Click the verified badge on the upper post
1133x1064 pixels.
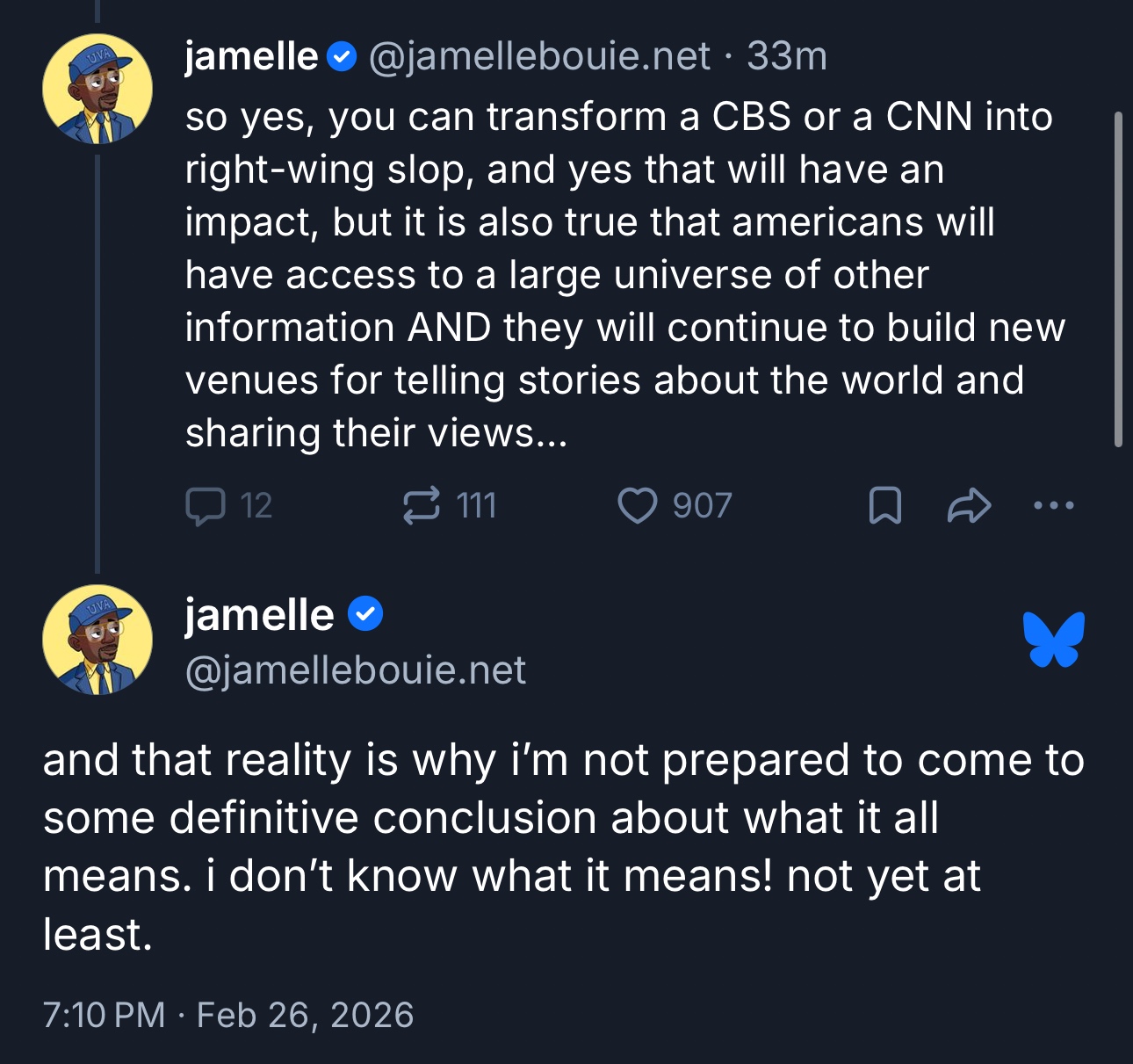pyautogui.click(x=342, y=57)
